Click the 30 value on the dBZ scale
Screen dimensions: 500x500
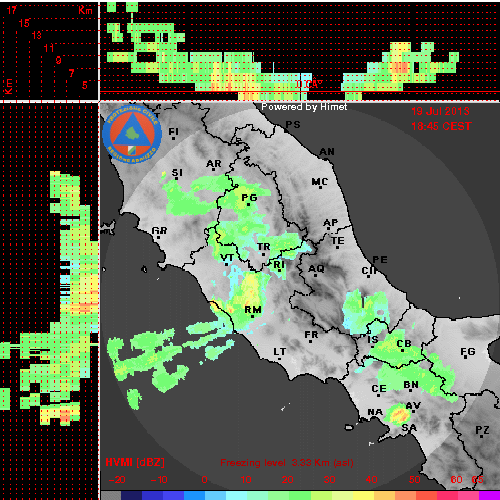point(329,480)
